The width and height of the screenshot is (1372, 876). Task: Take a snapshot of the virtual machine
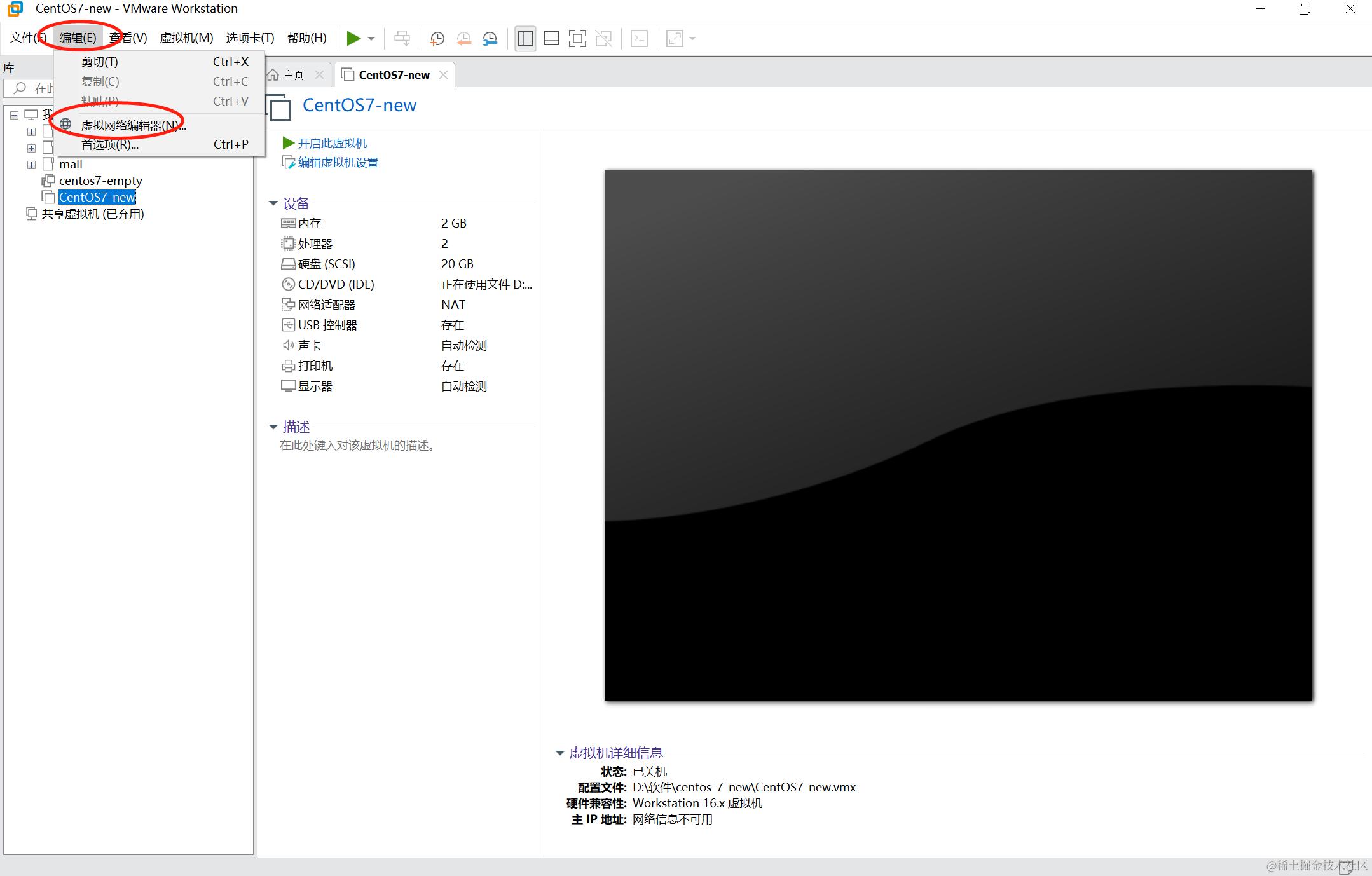click(x=437, y=38)
